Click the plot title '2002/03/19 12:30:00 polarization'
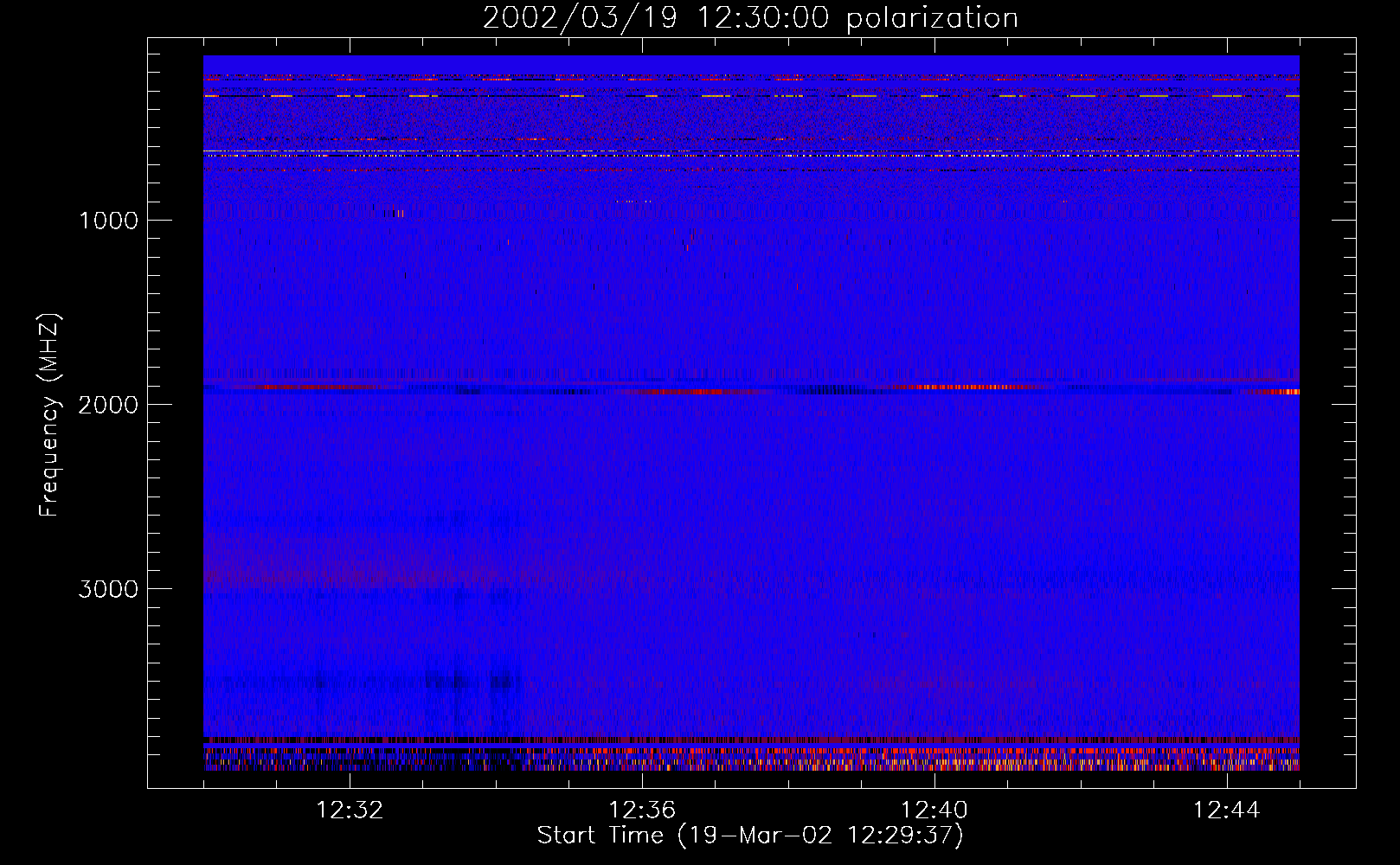 pyautogui.click(x=750, y=18)
